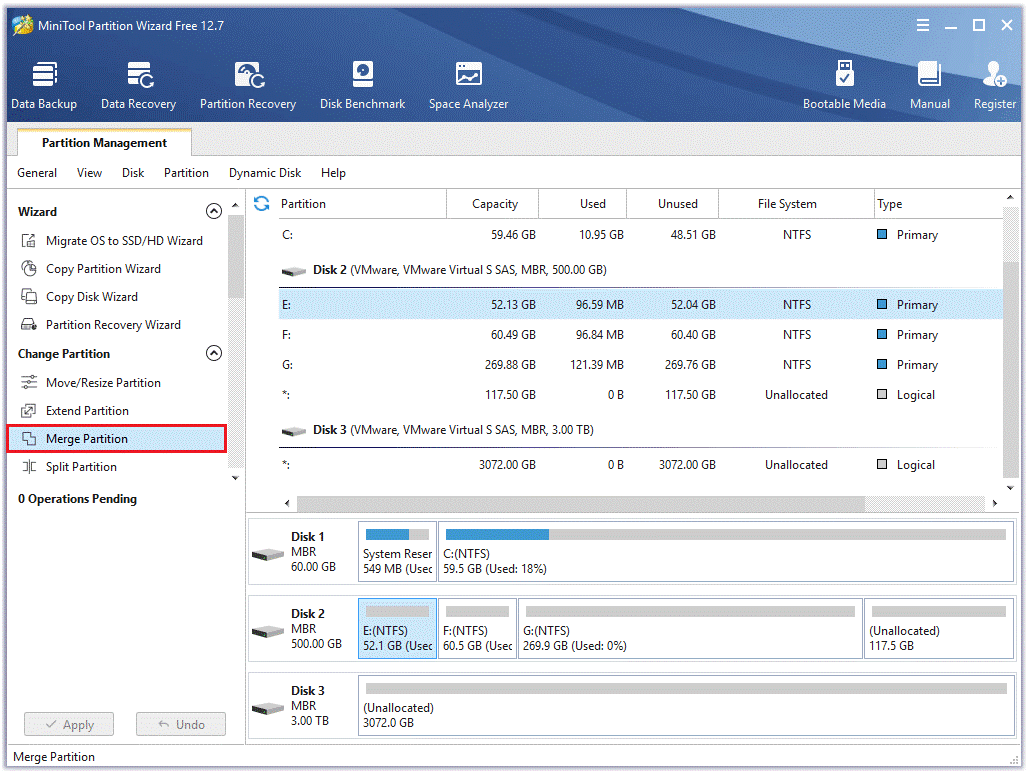Launch Data Recovery from the toolbar
This screenshot has width=1030, height=775.
coord(138,85)
